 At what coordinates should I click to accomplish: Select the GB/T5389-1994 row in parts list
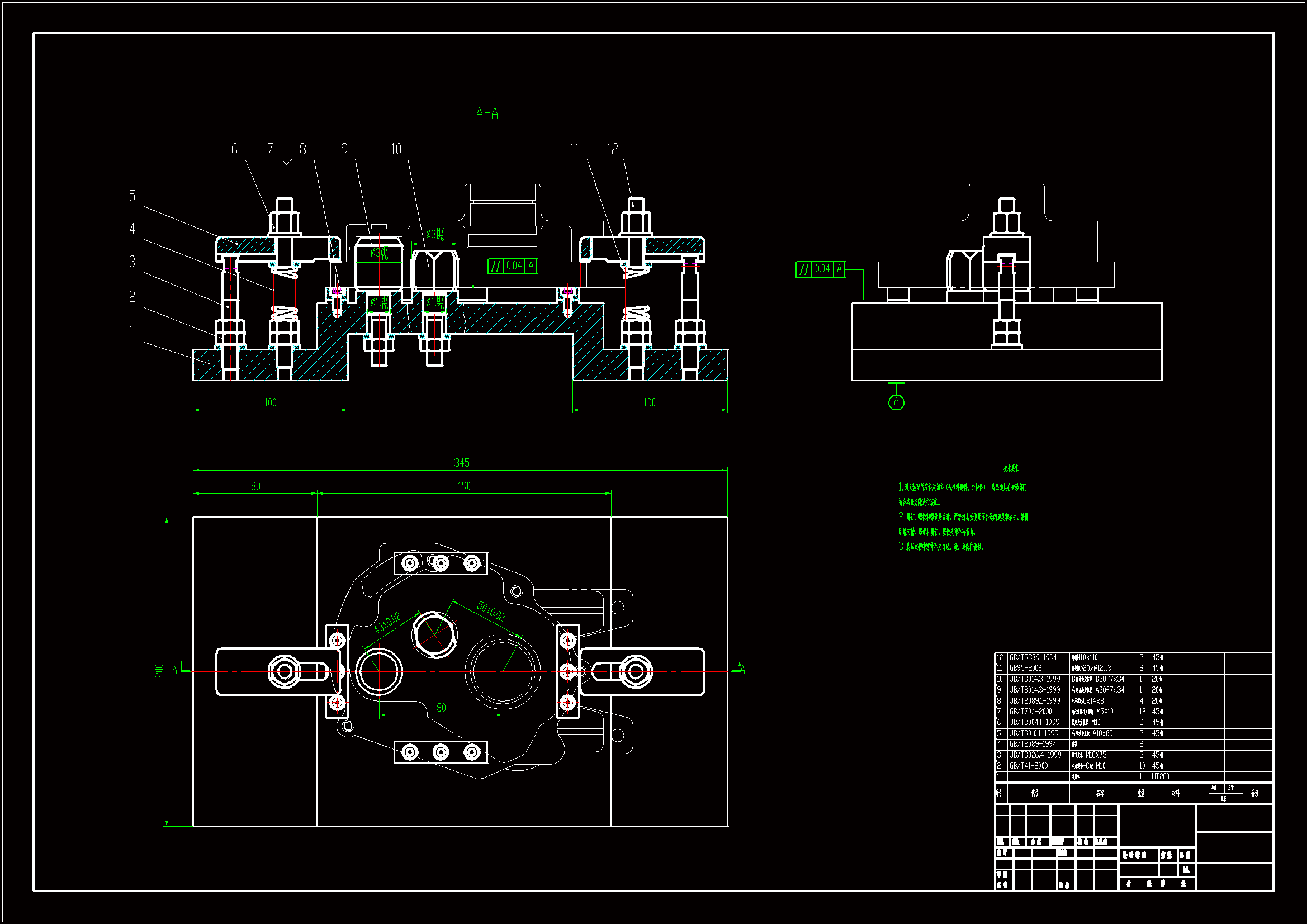pos(1033,657)
